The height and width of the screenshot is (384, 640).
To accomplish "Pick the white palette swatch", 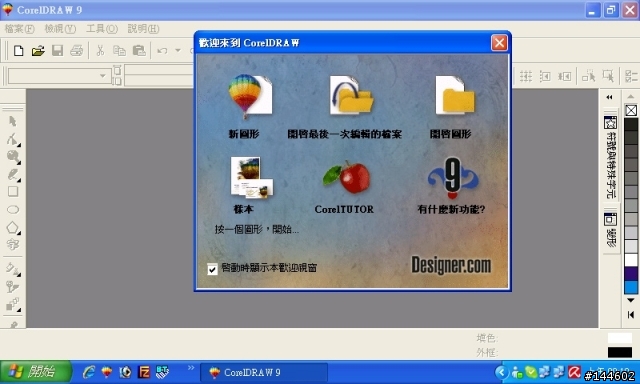I will [631, 260].
